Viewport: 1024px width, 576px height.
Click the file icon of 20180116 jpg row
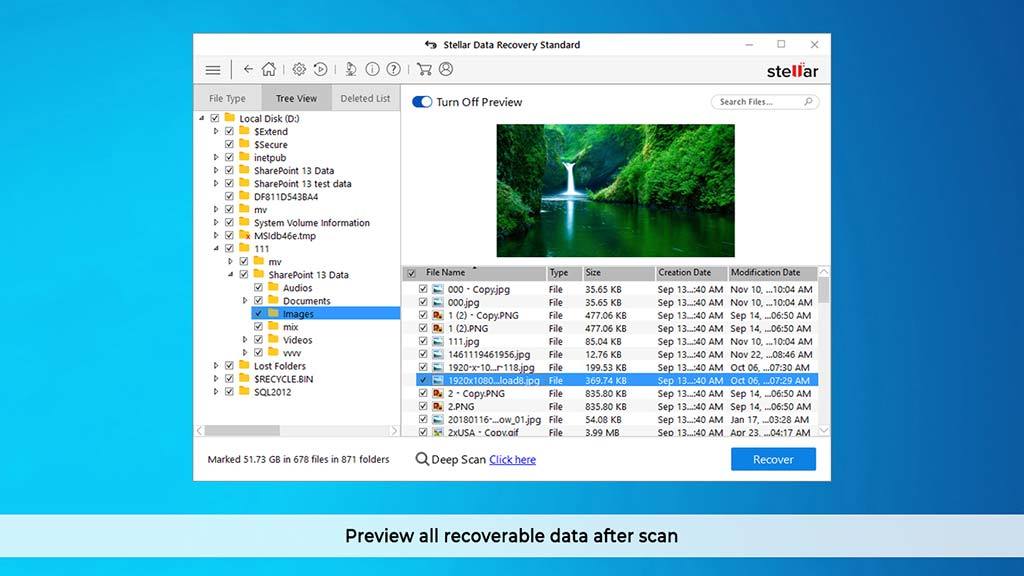tap(438, 420)
